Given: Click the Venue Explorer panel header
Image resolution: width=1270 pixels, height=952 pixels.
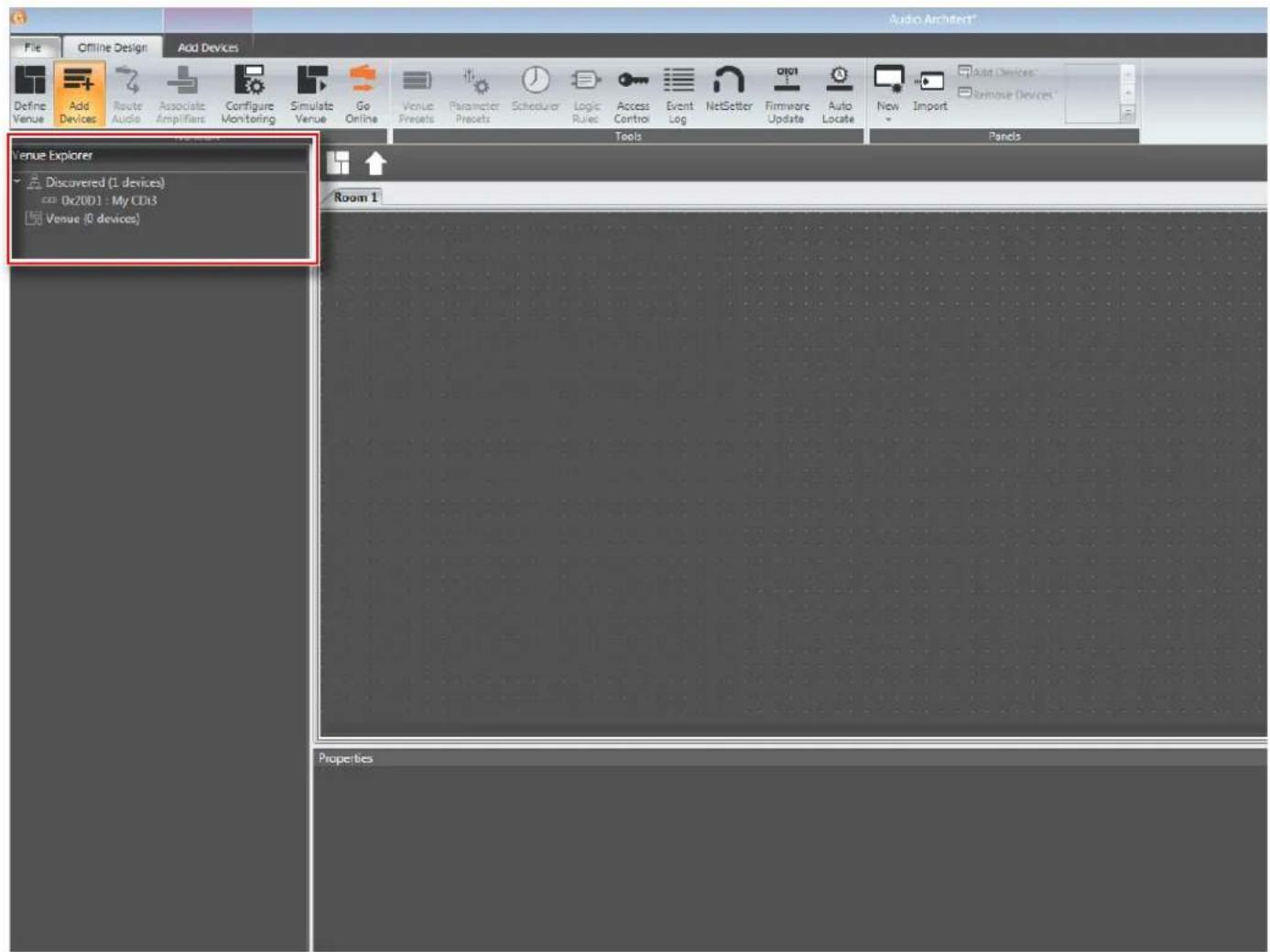Looking at the screenshot, I should [x=159, y=156].
